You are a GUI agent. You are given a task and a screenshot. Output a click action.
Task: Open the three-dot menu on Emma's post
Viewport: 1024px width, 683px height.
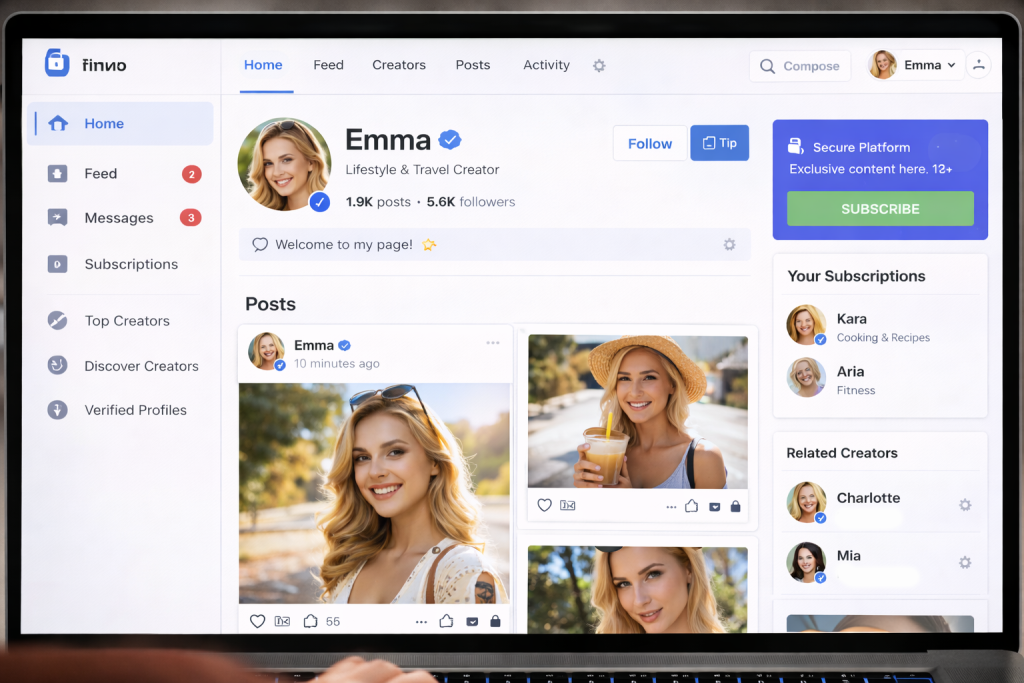coord(492,342)
